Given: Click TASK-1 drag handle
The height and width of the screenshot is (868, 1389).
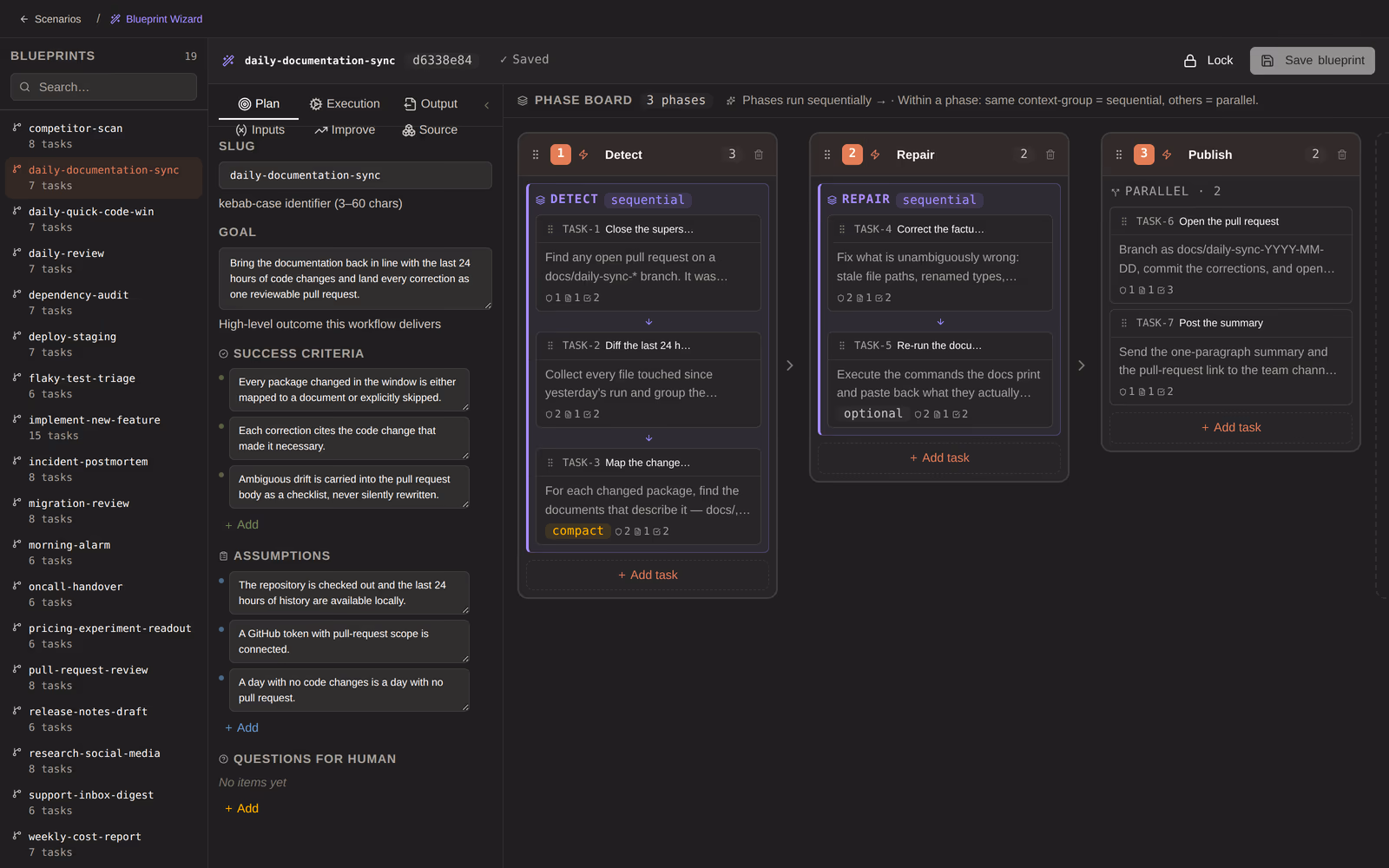Looking at the screenshot, I should point(550,229).
